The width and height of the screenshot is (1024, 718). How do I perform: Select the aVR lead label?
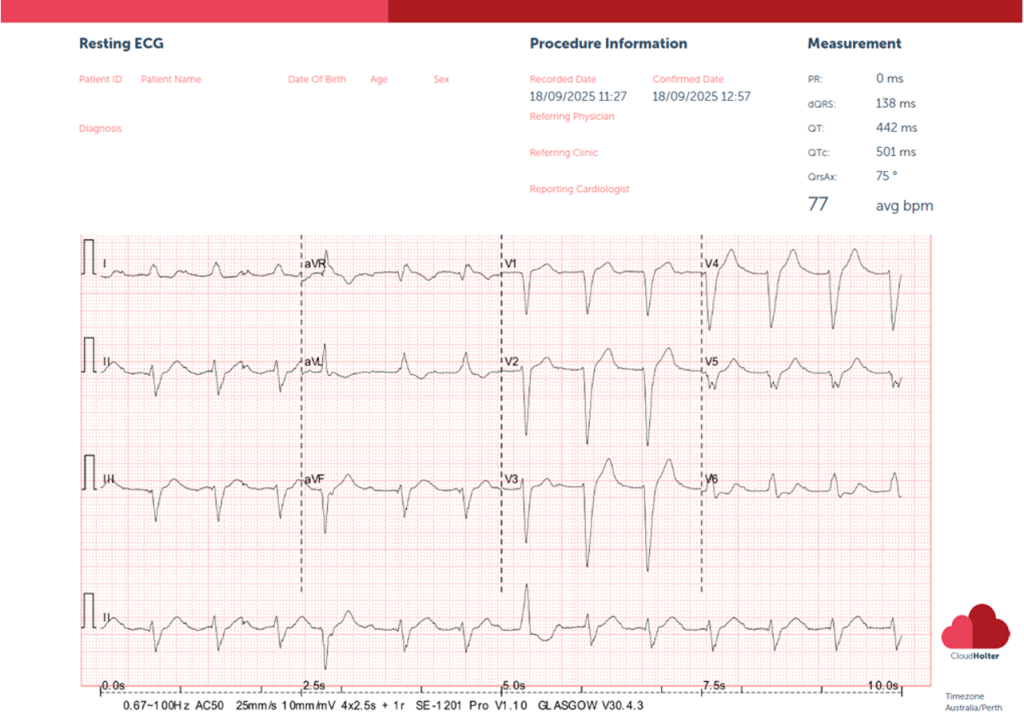point(316,264)
